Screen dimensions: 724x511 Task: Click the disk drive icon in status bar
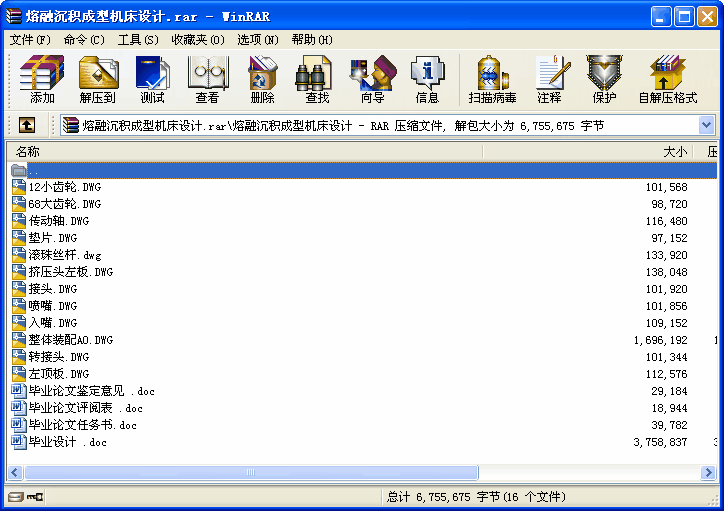[x=16, y=497]
